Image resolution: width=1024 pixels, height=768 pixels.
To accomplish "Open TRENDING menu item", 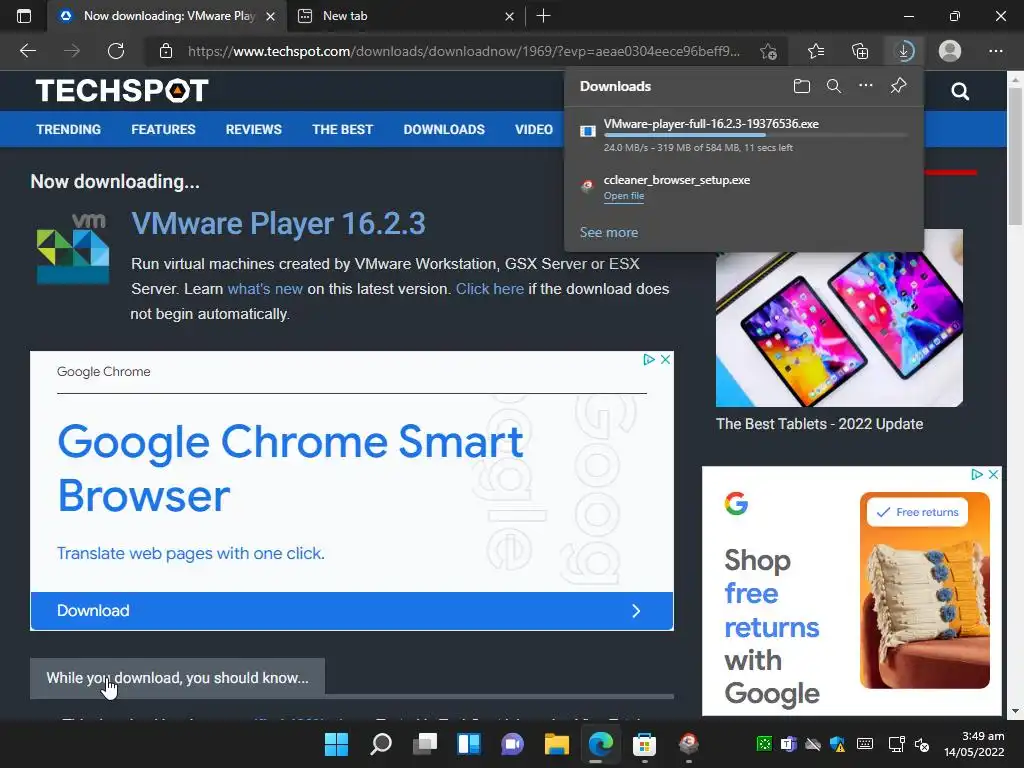I will [69, 129].
